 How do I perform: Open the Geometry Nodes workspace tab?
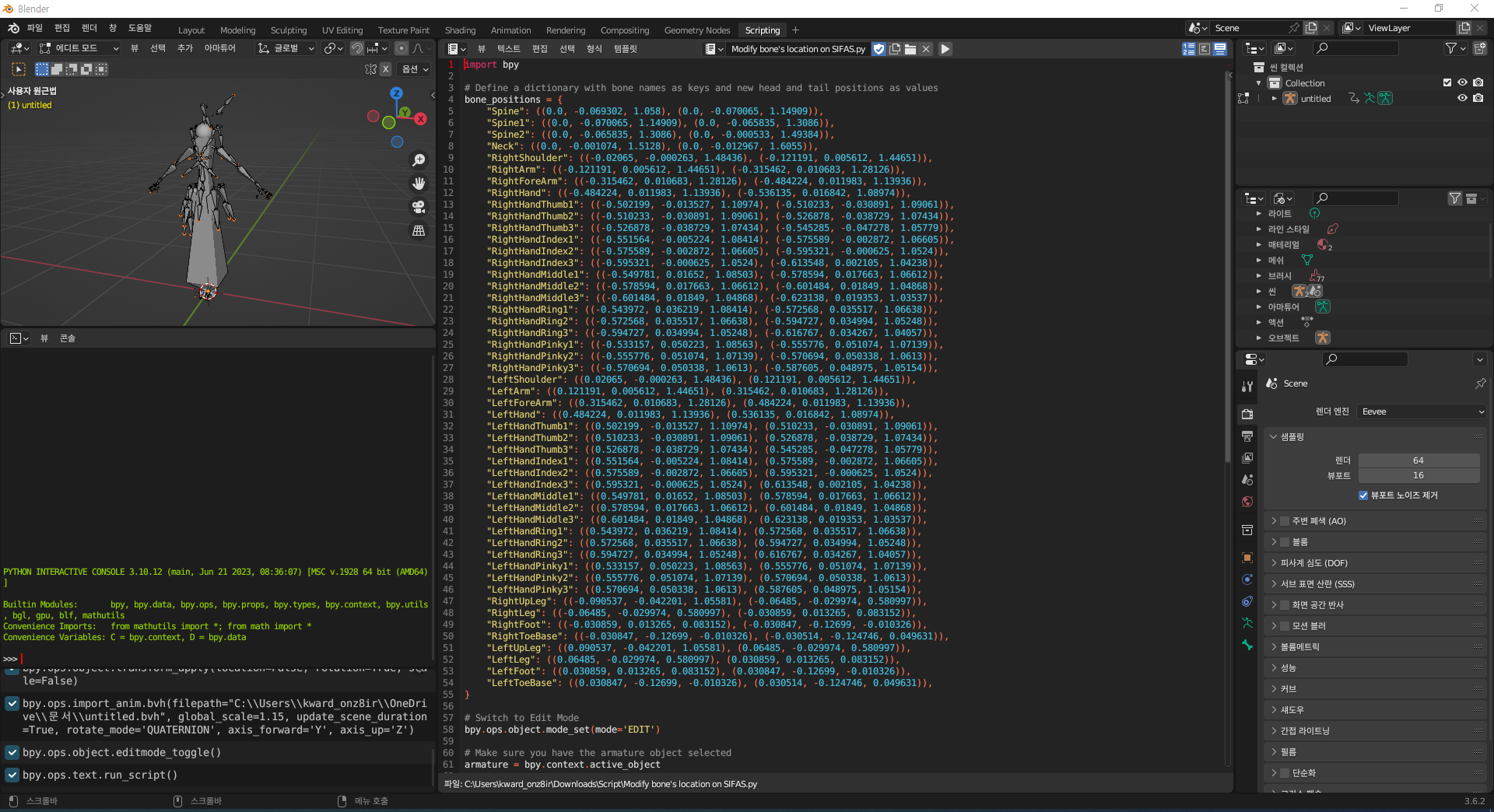click(x=696, y=30)
